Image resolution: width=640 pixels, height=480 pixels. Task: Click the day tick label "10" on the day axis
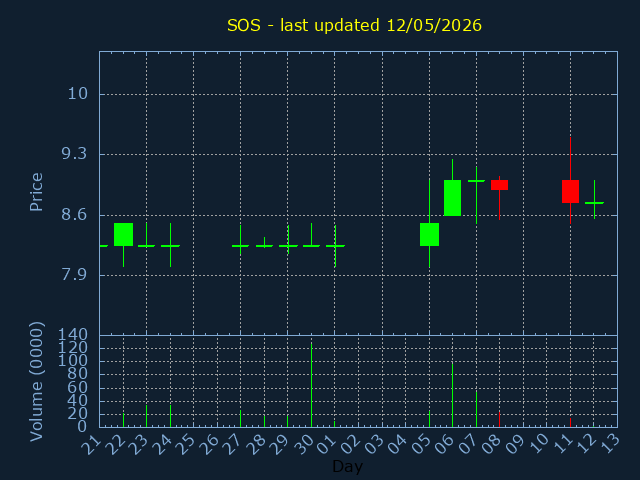[539, 444]
